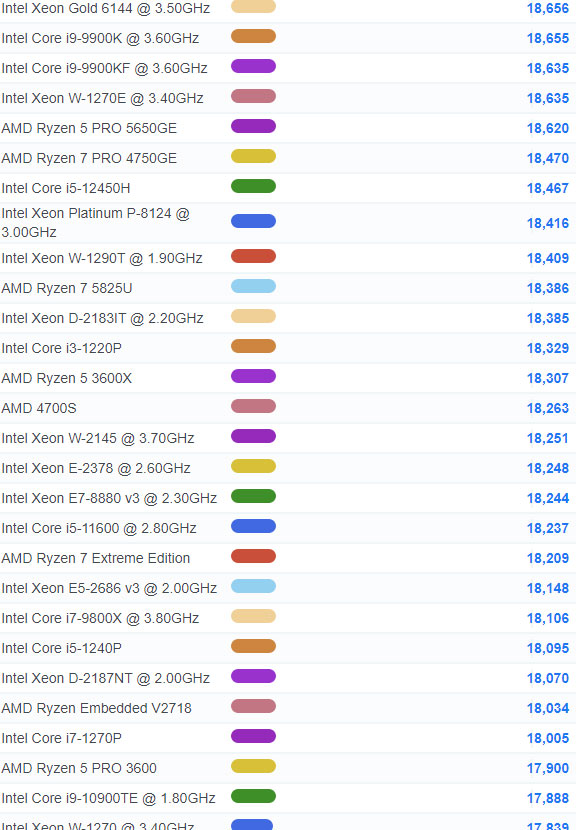576x830 pixels.
Task: Select Intel Xeon W-1290T @ 1.90GHz name
Action: pyautogui.click(x=102, y=258)
